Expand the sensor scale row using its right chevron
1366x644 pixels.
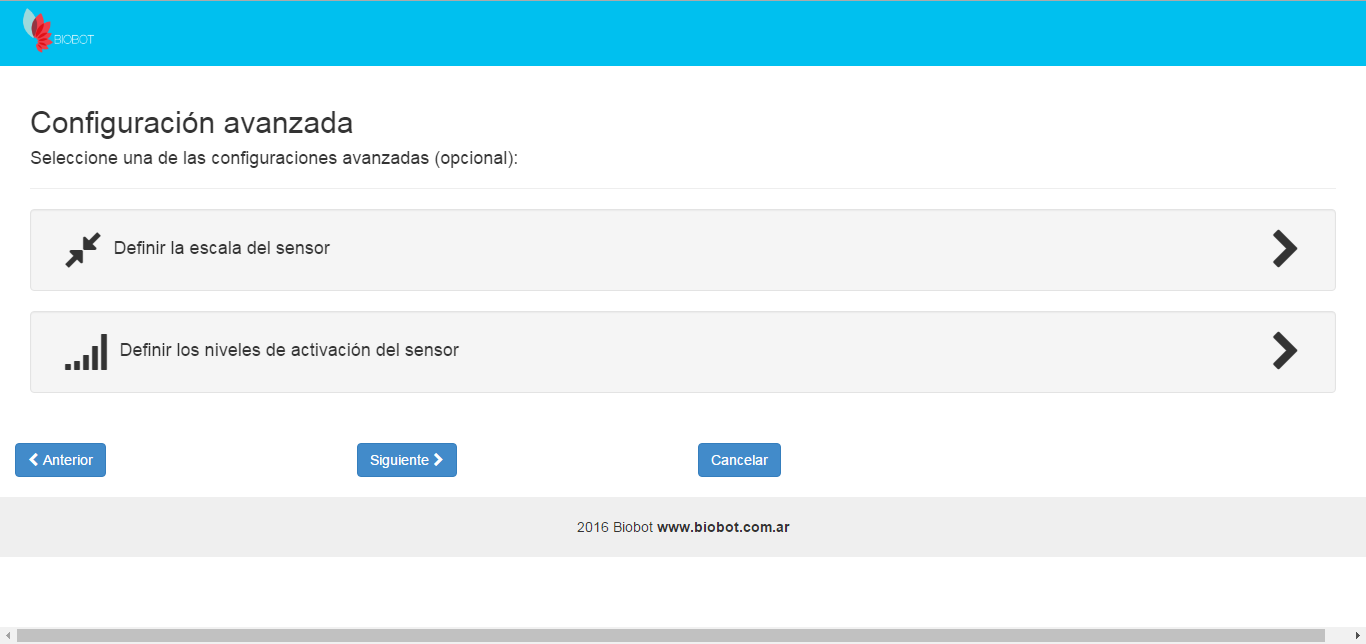click(1284, 249)
